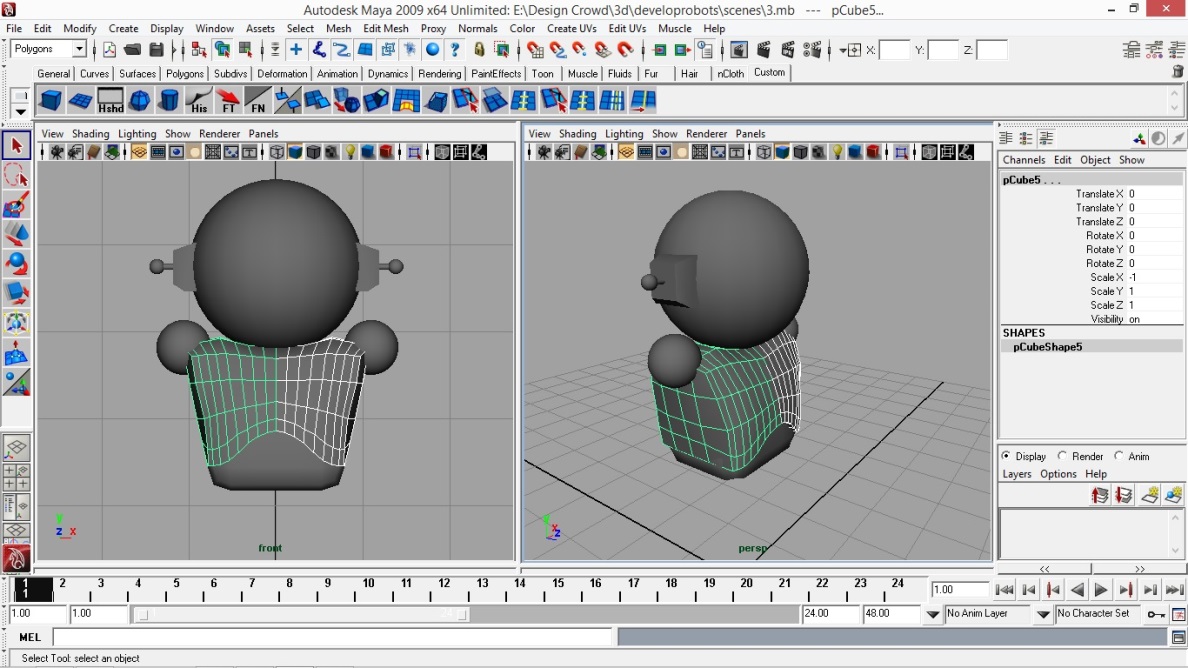Click the His history shelf icon
Screen dimensions: 1188x668
pos(199,101)
